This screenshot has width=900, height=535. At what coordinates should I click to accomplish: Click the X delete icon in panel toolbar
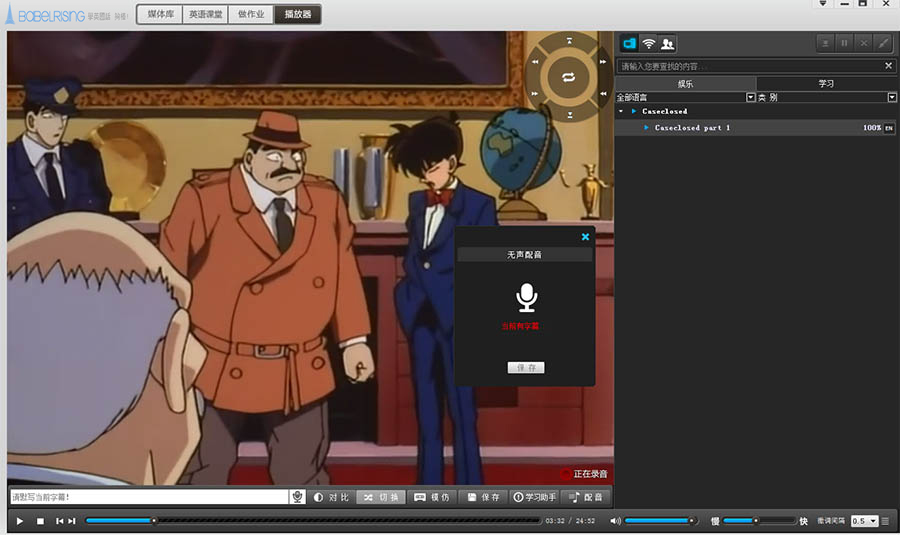tap(864, 43)
